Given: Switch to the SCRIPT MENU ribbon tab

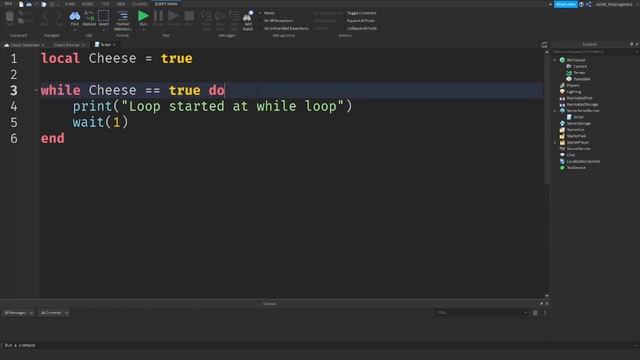Looking at the screenshot, I should click(x=166, y=4).
